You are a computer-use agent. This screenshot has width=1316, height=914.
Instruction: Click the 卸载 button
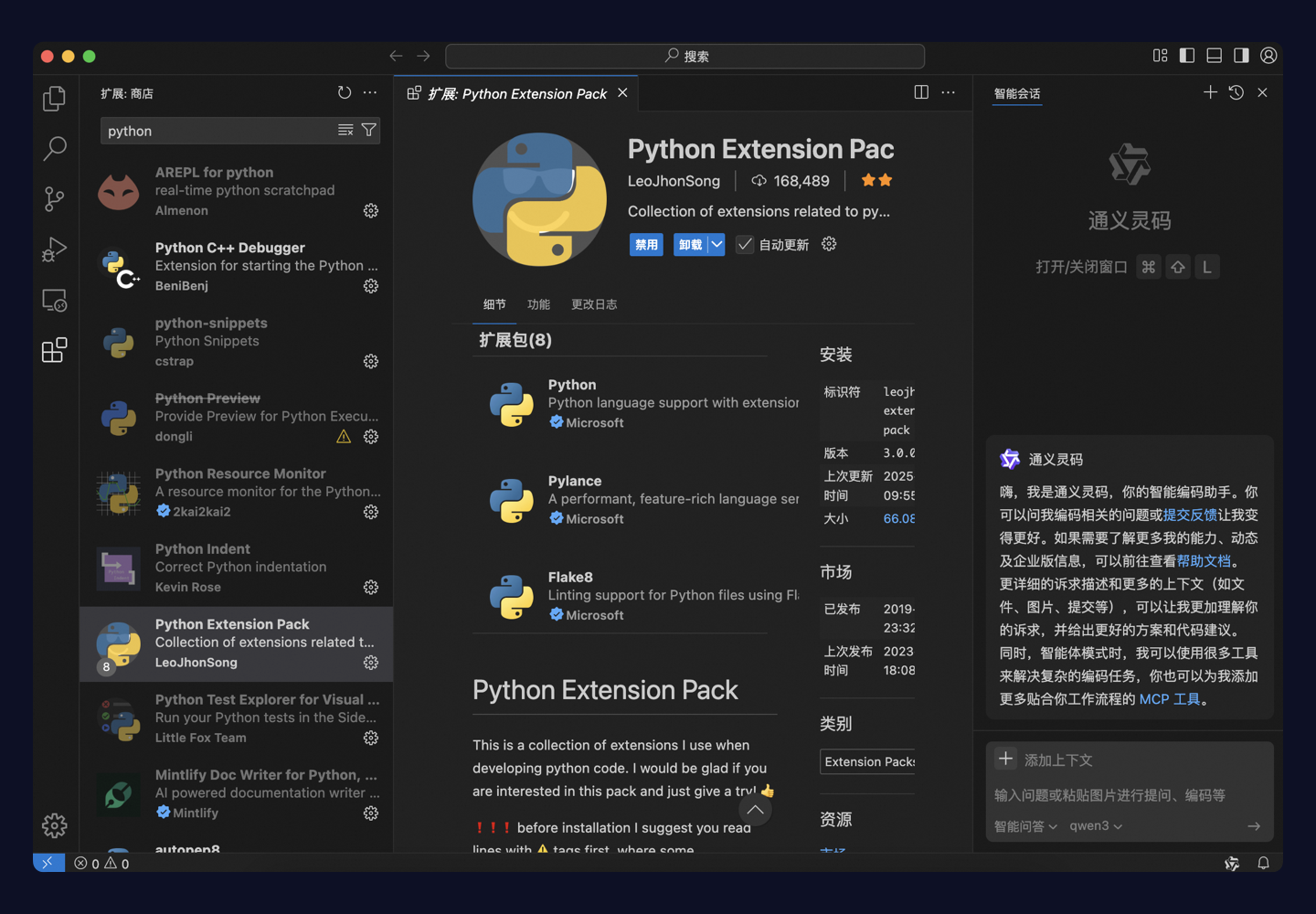[x=691, y=244]
